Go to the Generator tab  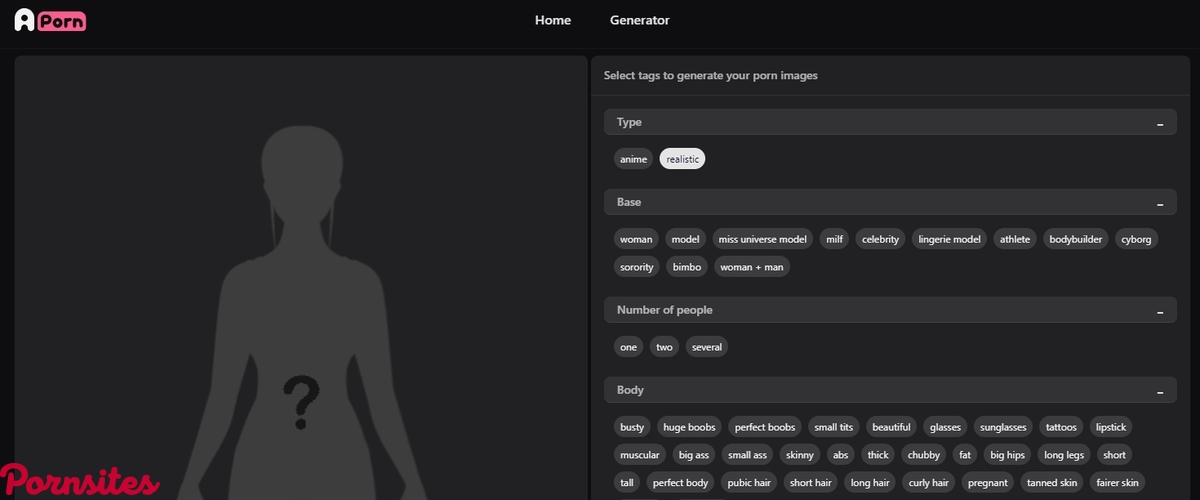click(640, 20)
